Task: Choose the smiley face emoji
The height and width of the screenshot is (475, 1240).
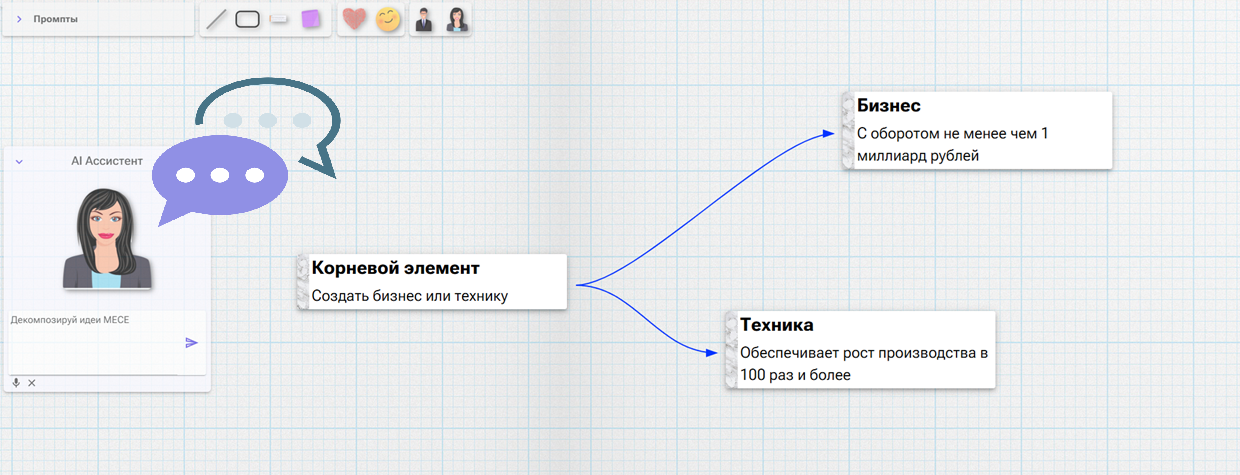Action: click(x=387, y=19)
